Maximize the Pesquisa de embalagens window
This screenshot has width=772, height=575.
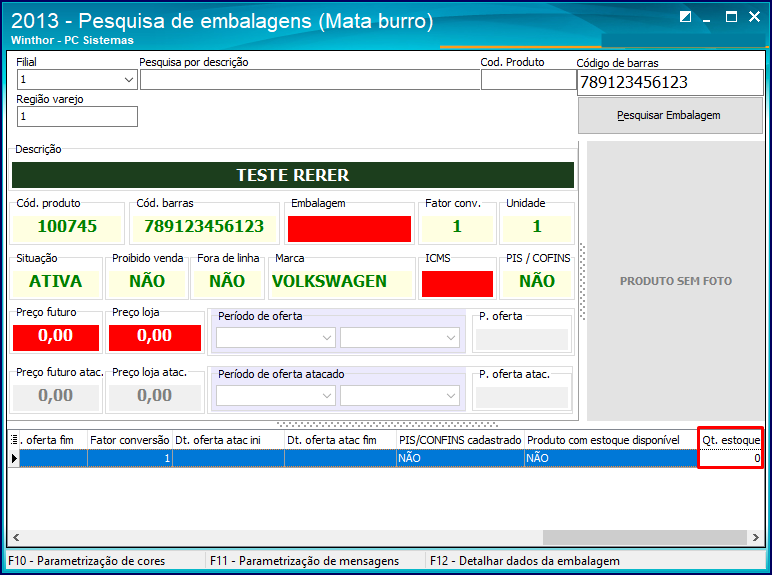[731, 17]
